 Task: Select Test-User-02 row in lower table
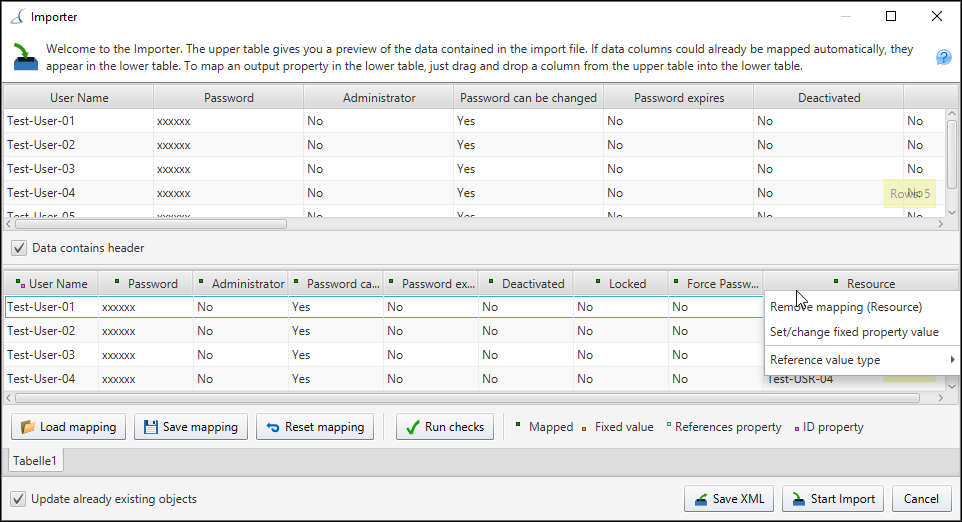pos(384,331)
